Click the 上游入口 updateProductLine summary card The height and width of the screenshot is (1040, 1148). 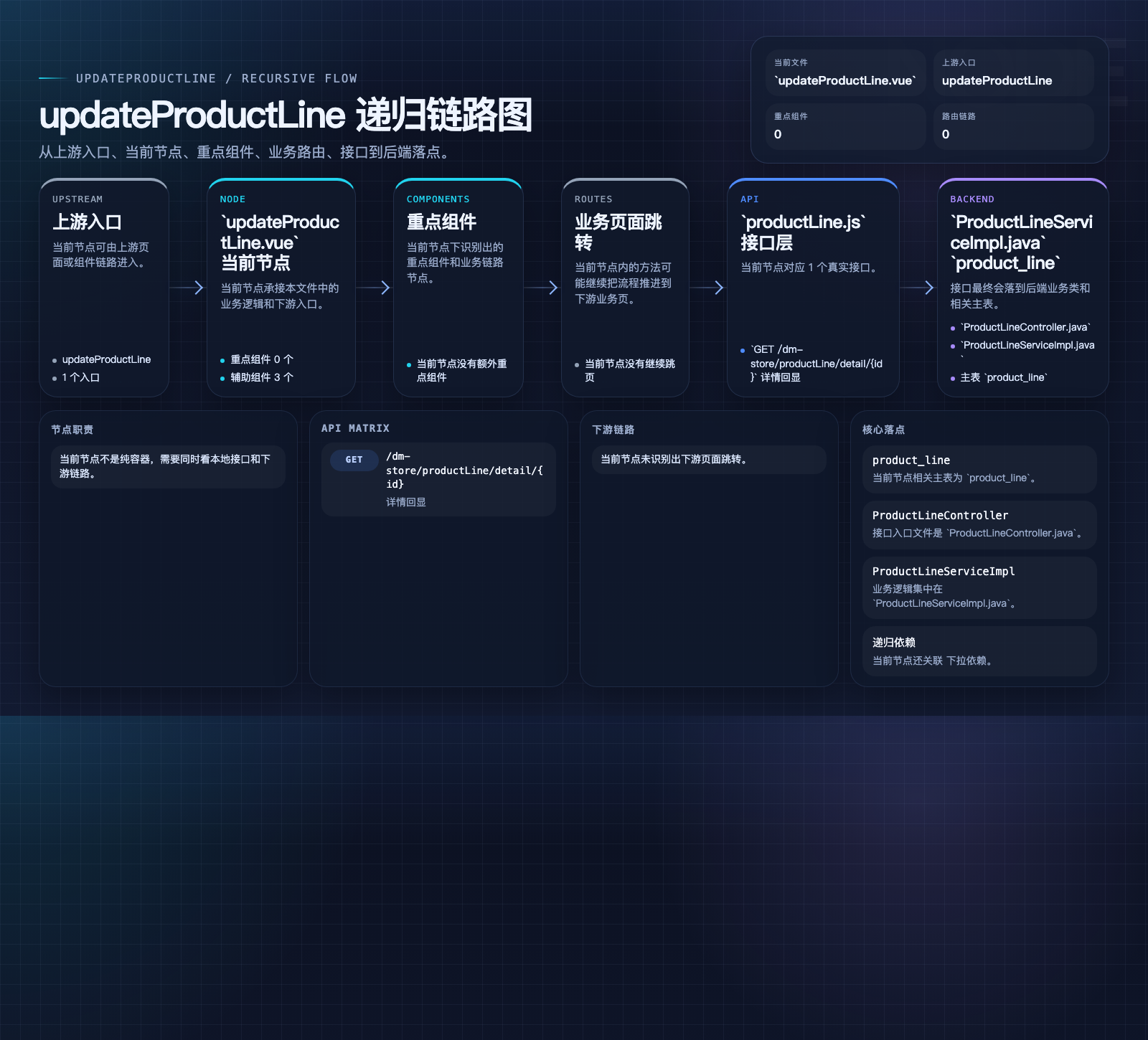(1014, 72)
